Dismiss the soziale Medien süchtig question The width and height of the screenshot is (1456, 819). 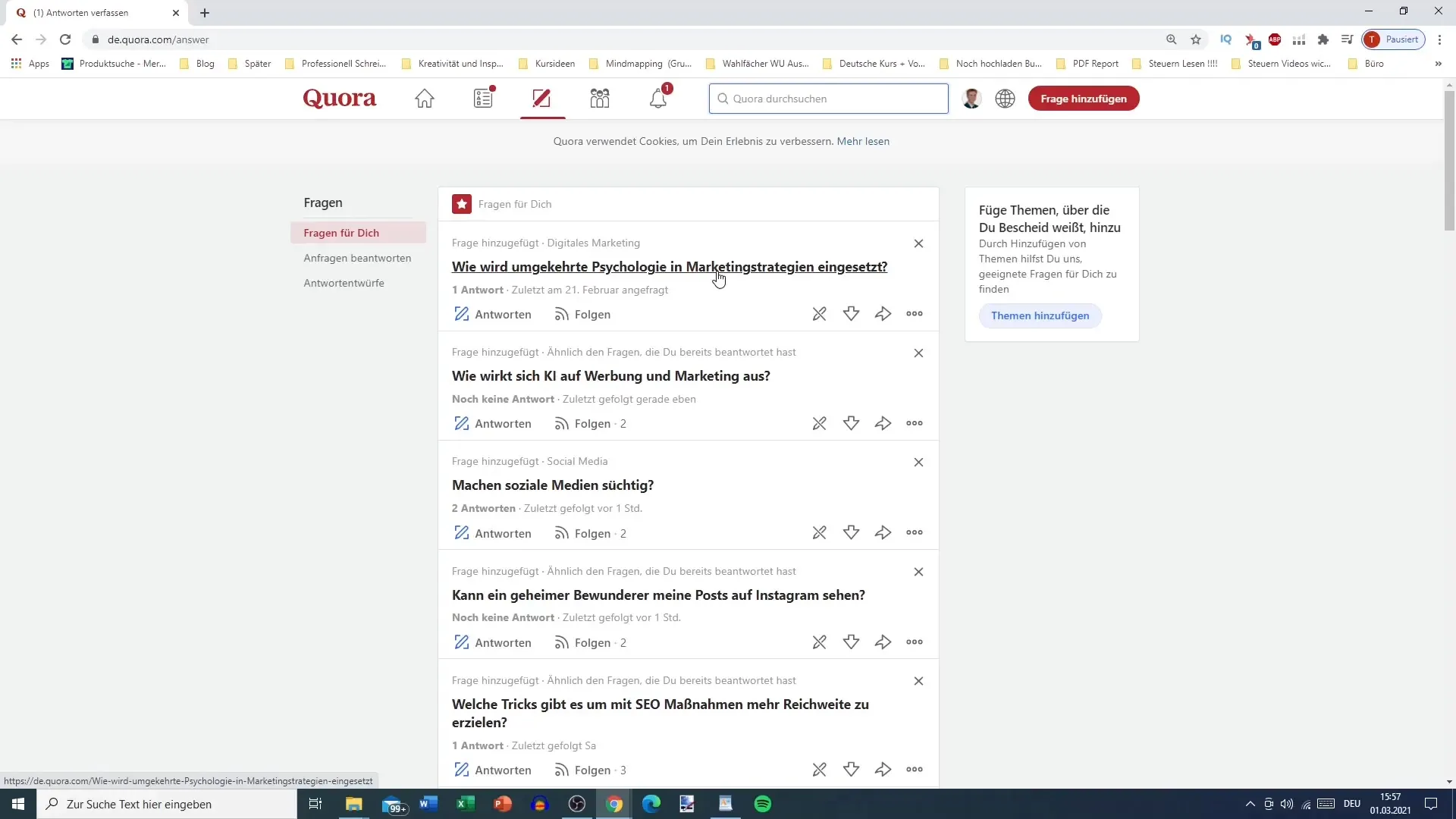[918, 462]
